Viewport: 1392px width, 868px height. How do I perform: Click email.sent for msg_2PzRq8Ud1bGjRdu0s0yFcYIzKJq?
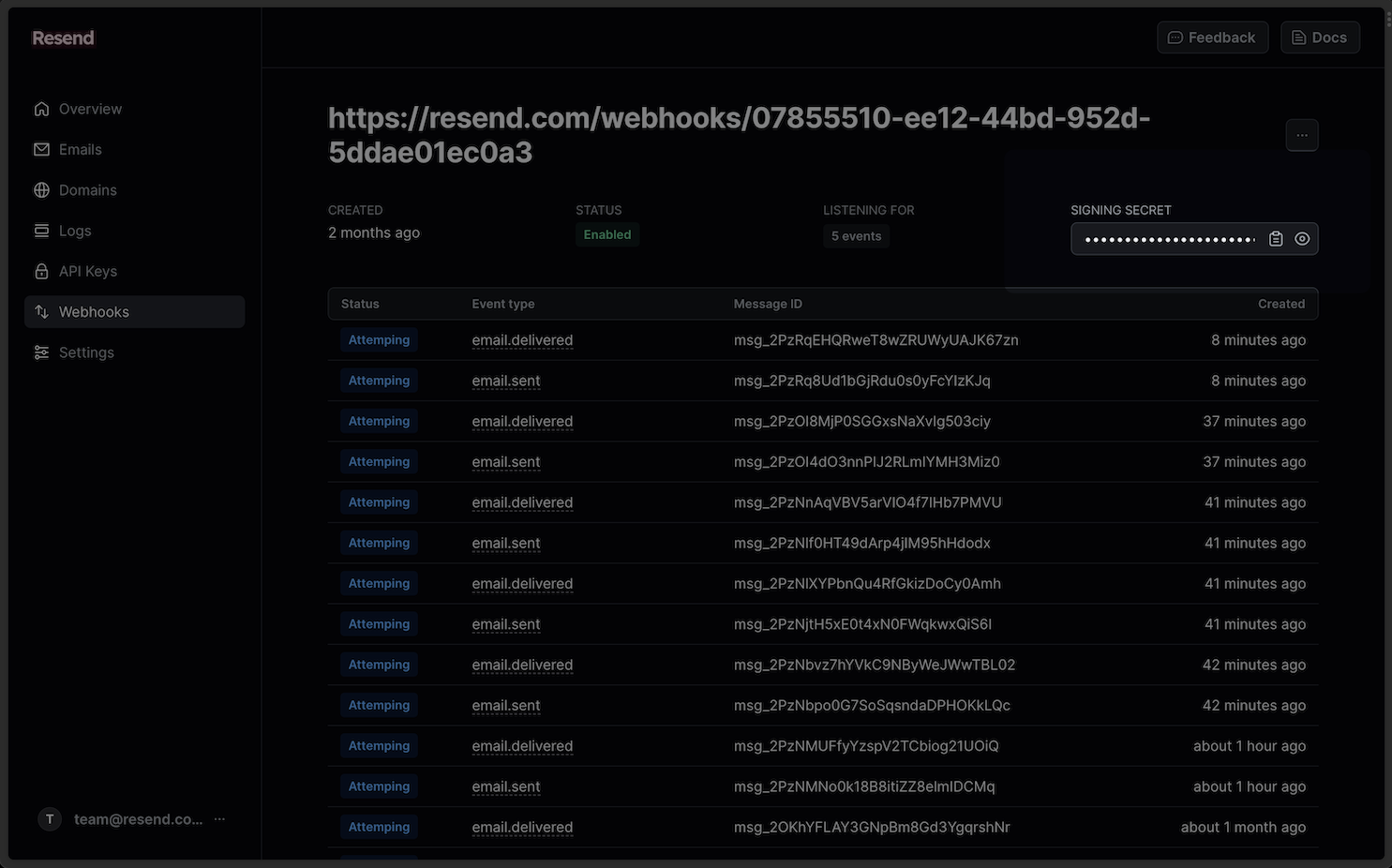(506, 381)
